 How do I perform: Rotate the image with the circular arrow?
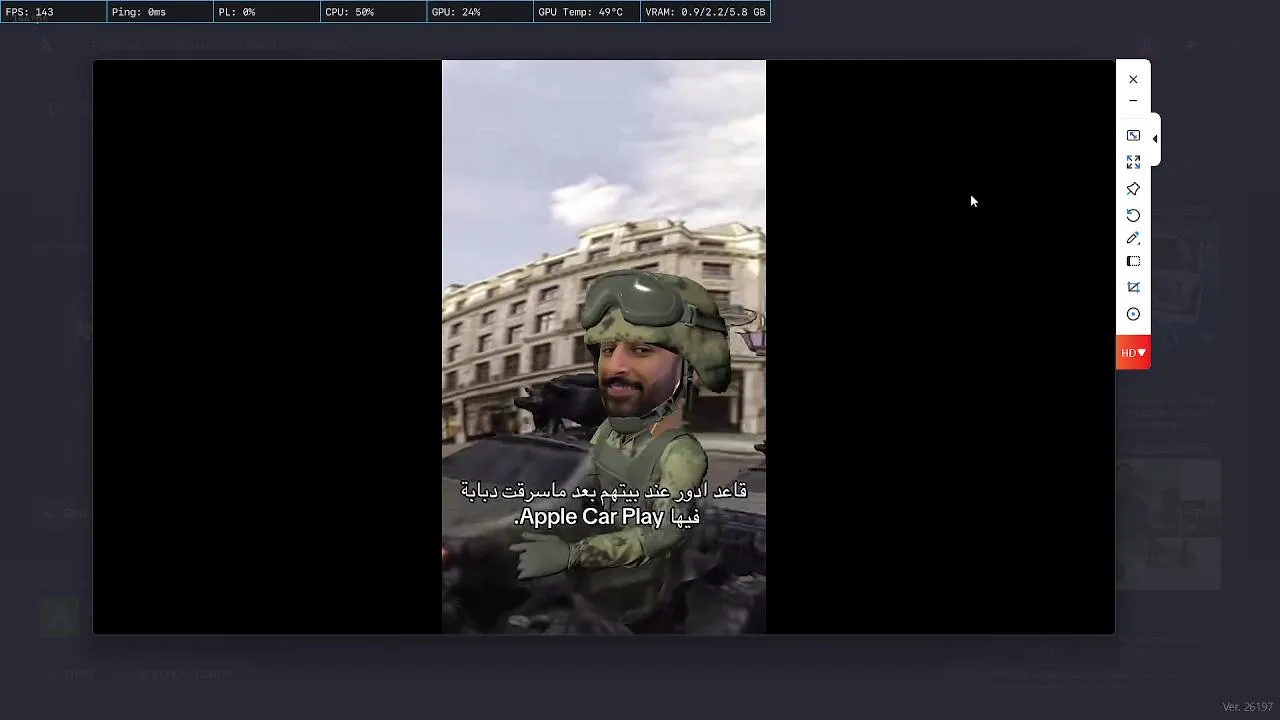[x=1133, y=214]
